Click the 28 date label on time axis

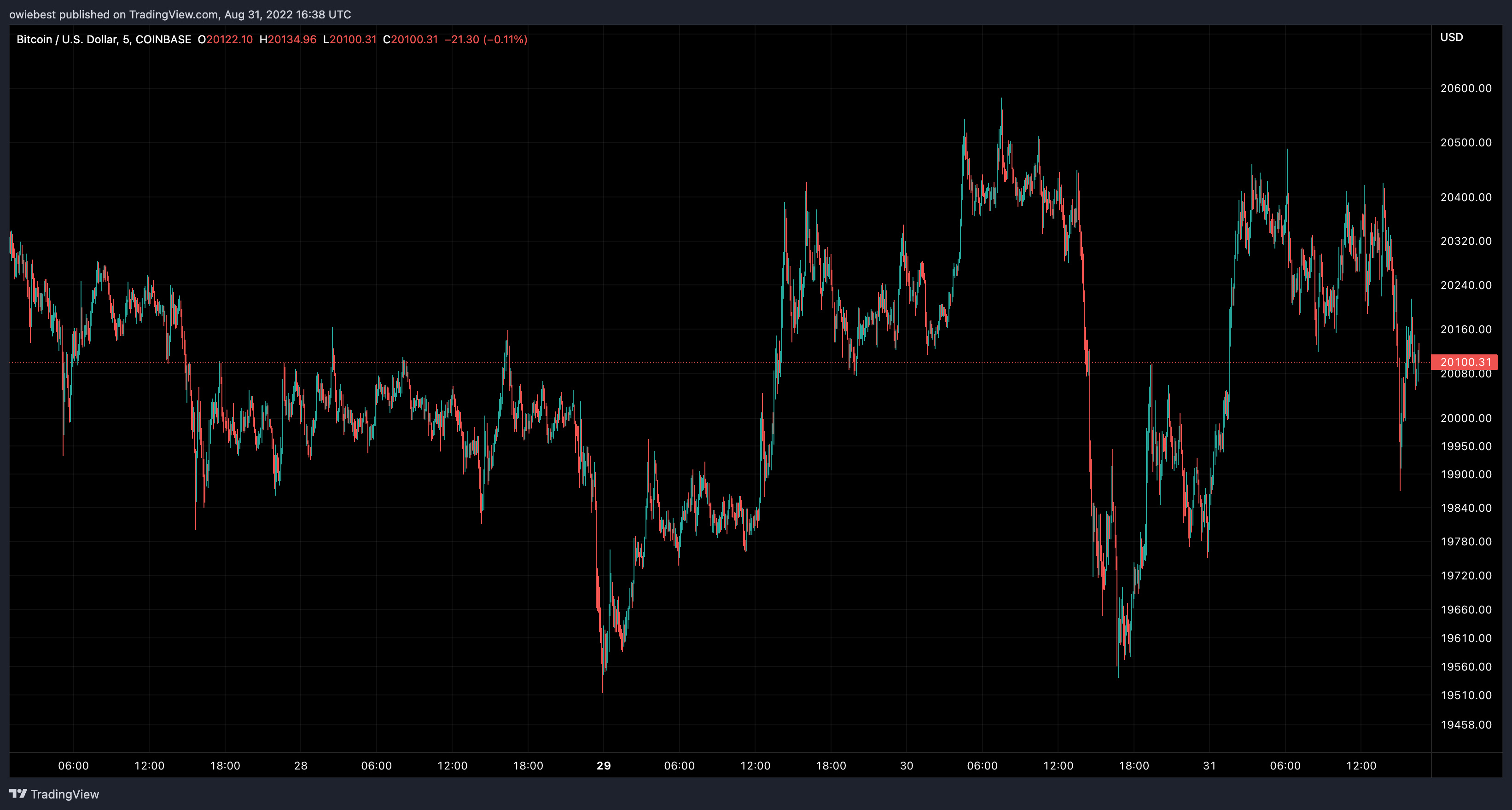click(301, 765)
